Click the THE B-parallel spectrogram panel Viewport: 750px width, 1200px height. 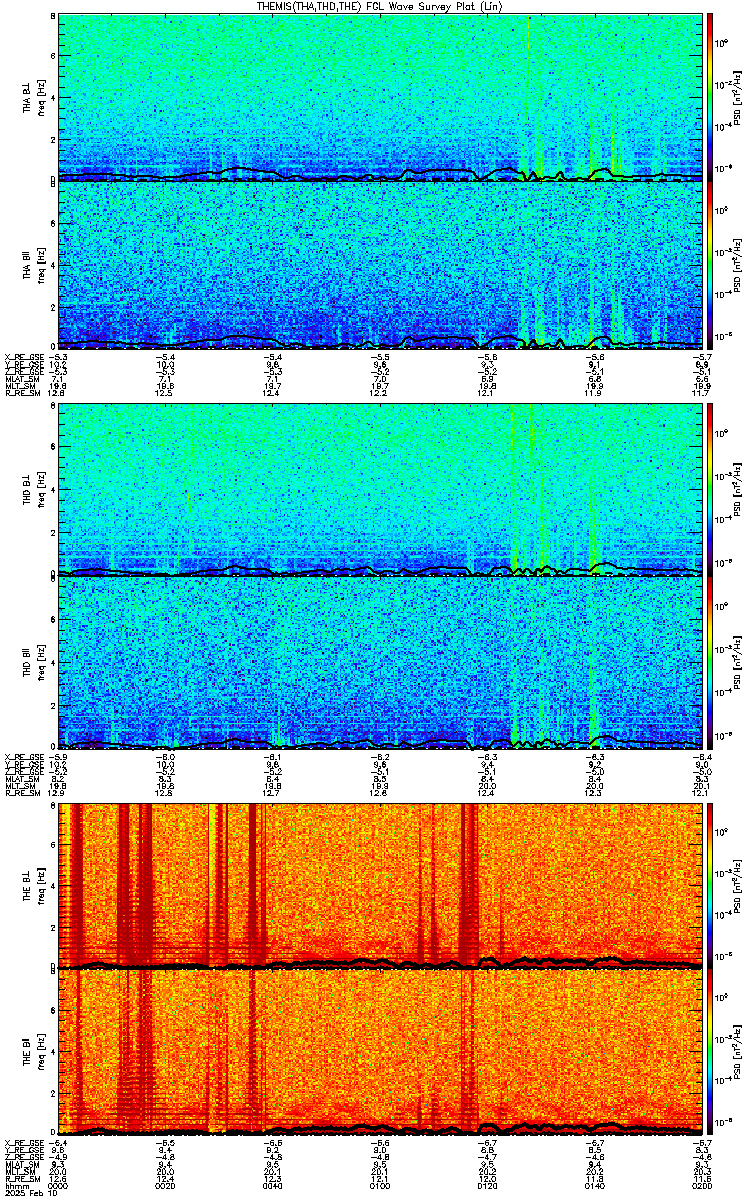click(x=378, y=1054)
